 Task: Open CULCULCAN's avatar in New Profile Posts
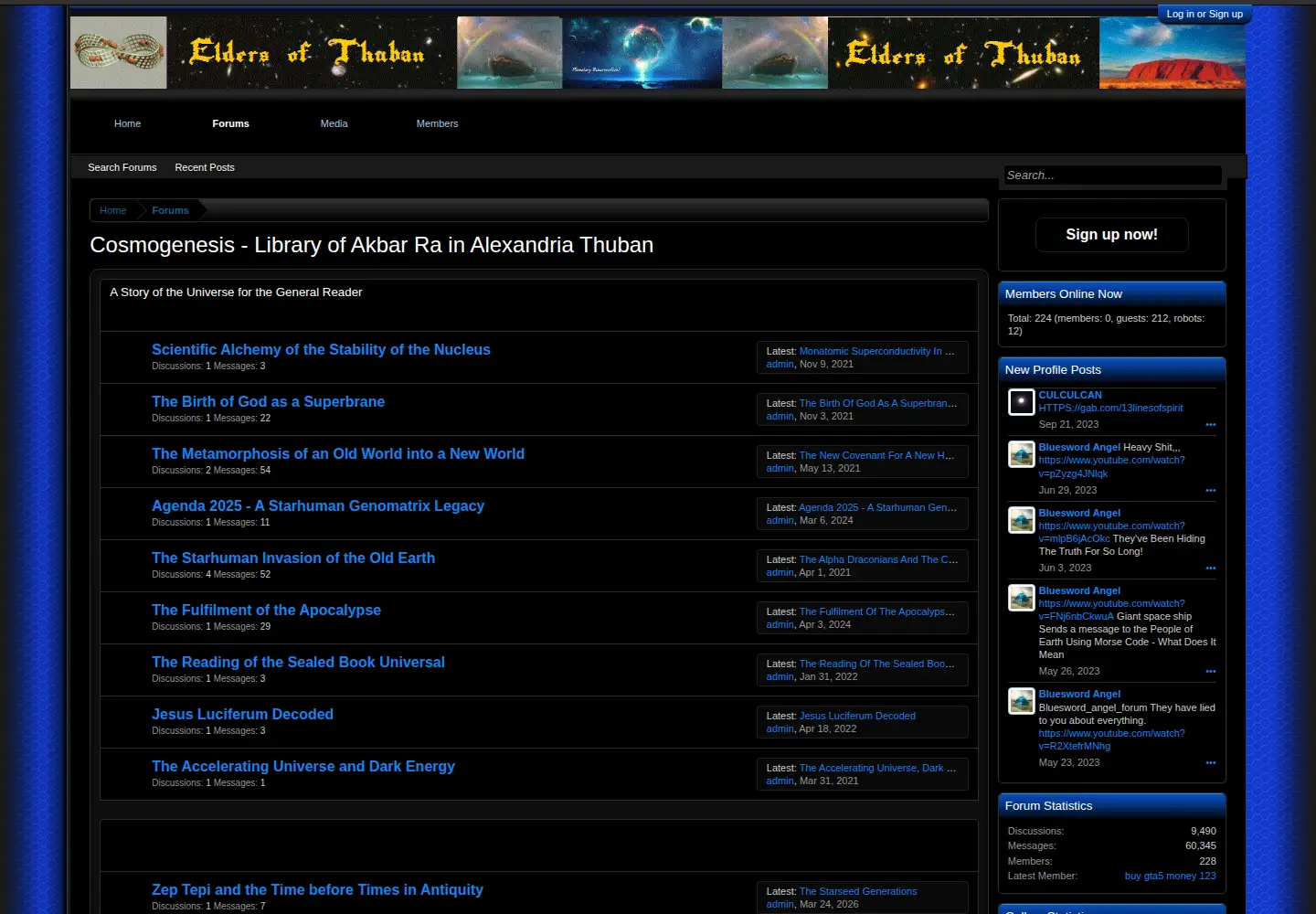tap(1021, 401)
